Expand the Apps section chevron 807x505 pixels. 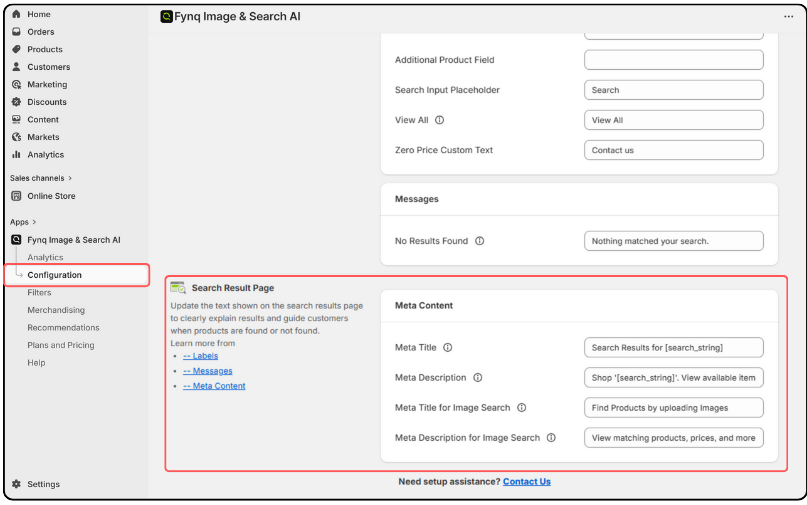pos(34,222)
